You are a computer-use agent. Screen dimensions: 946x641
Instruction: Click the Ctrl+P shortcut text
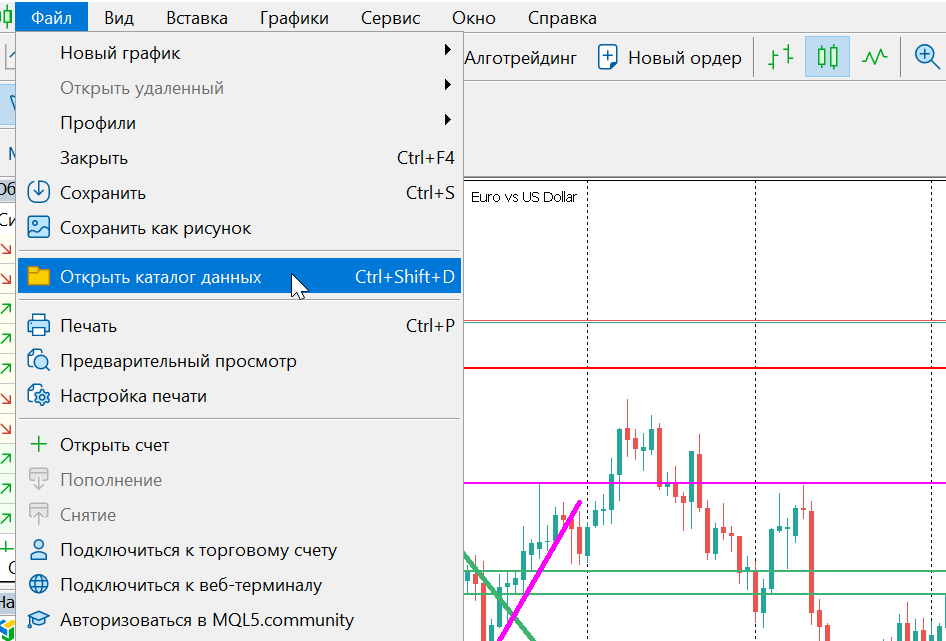pos(430,325)
